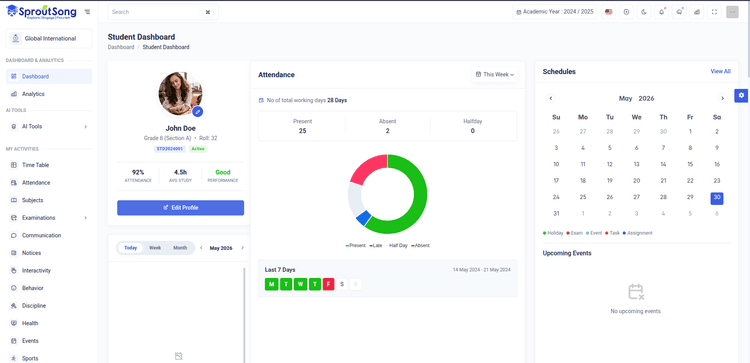Open Subjects in the sidebar
The height and width of the screenshot is (363, 750).
coord(49,200)
